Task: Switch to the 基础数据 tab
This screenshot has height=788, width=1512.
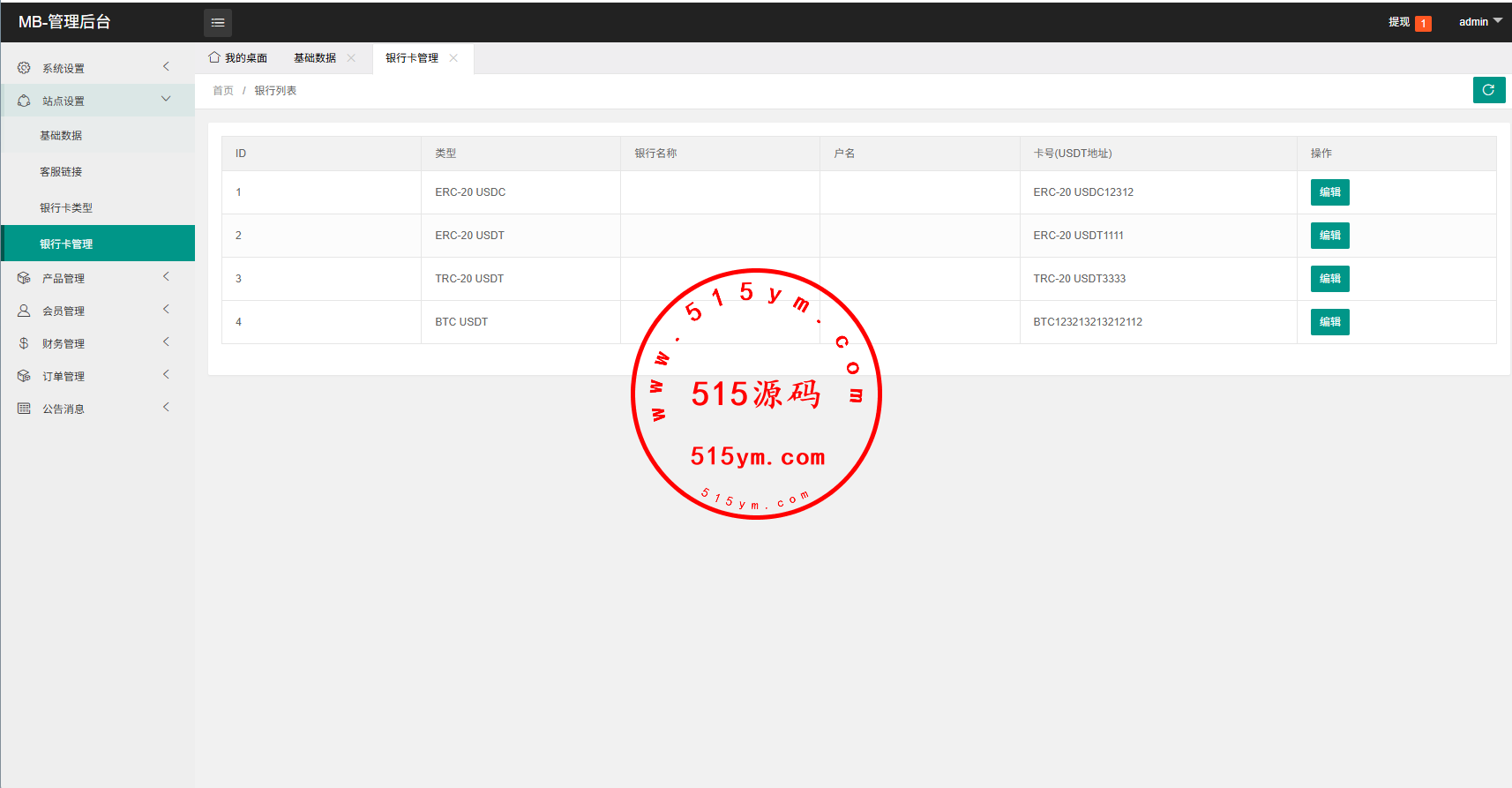Action: tap(315, 58)
